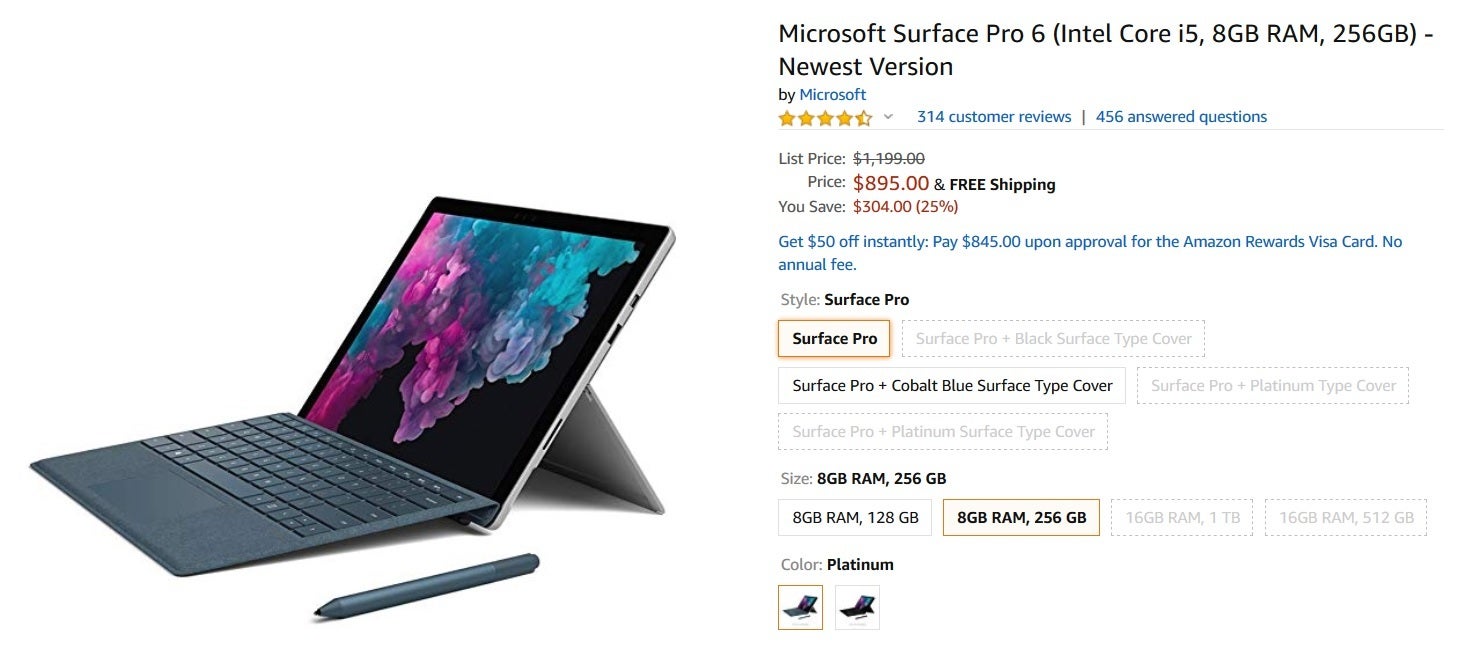Choose the 16GB RAM, 1 TB size

(1182, 517)
